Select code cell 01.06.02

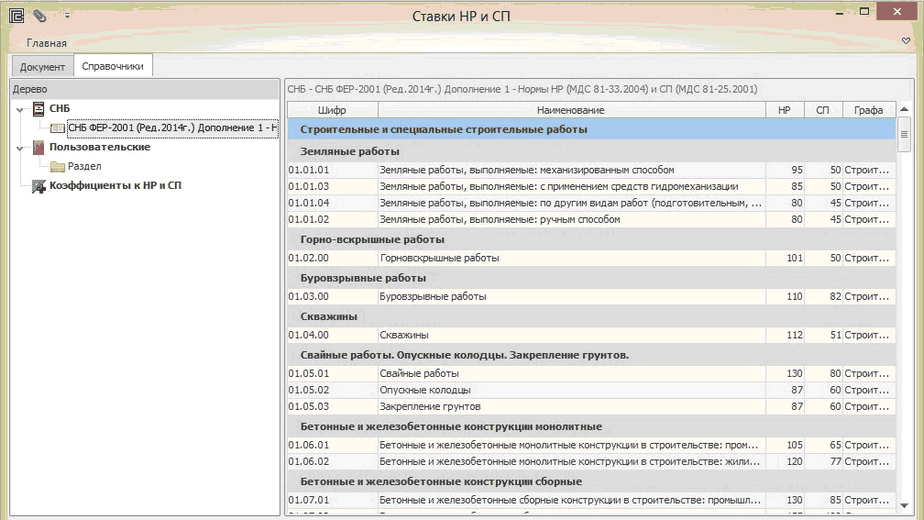332,461
